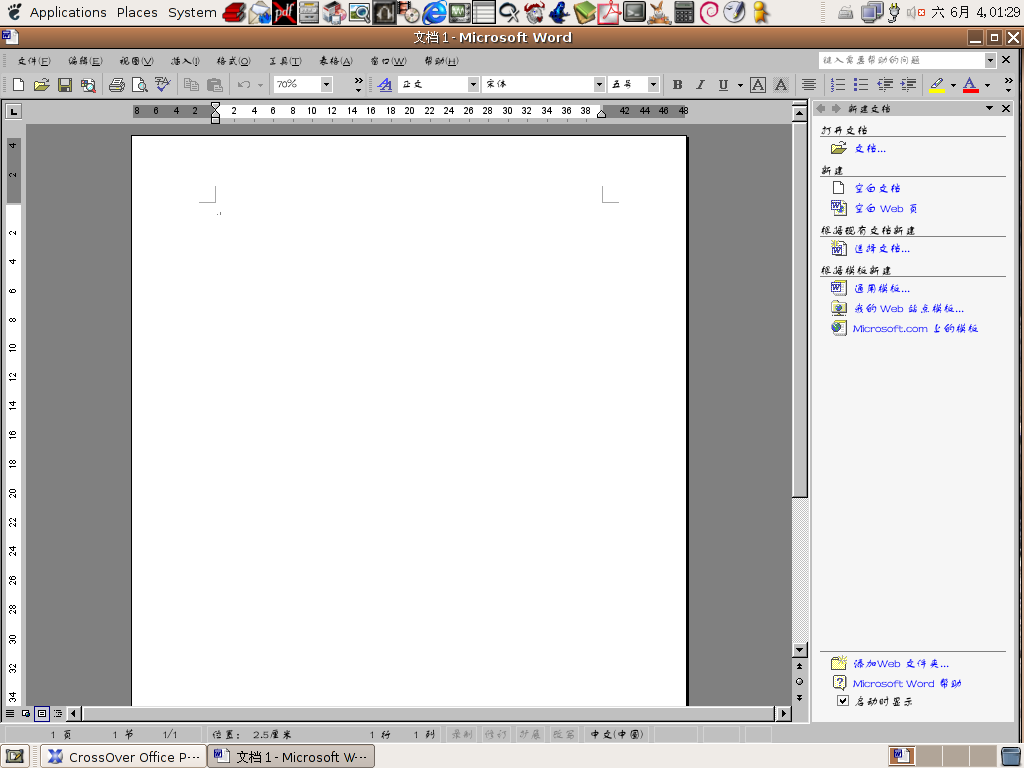Print the document using the printer icon
The width and height of the screenshot is (1024, 768).
[117, 84]
